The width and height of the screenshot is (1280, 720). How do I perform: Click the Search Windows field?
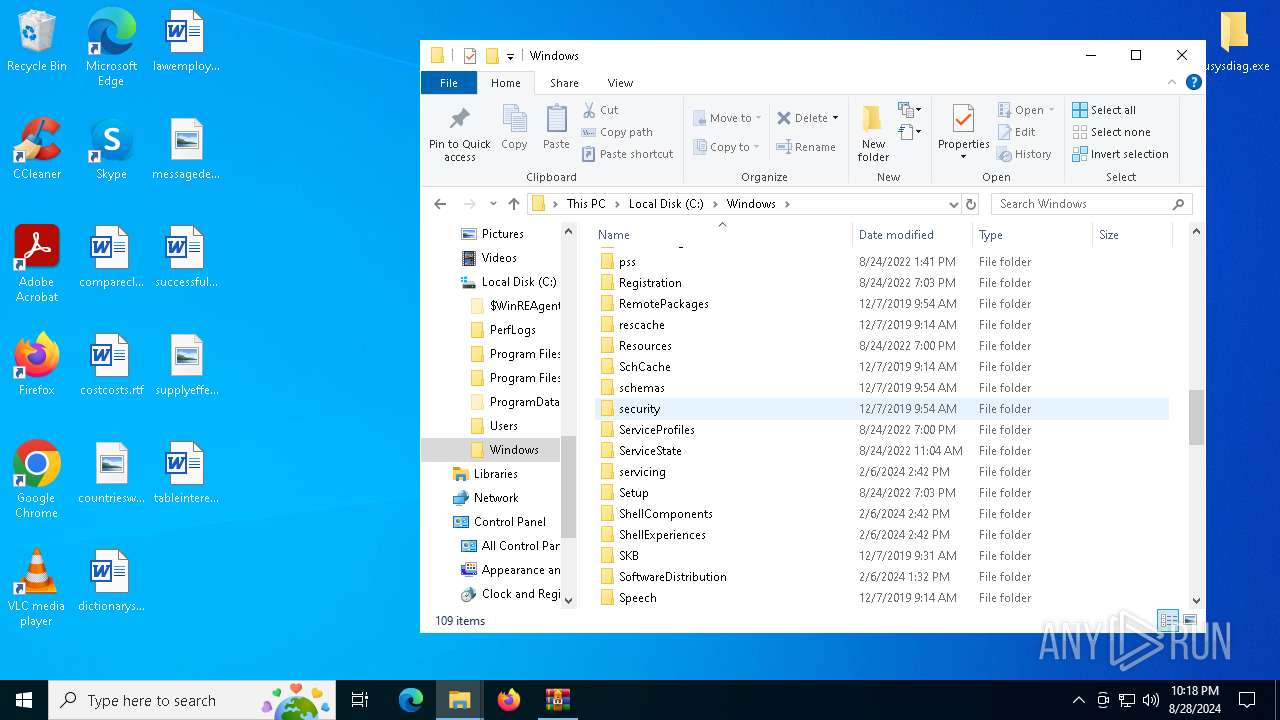point(1091,204)
